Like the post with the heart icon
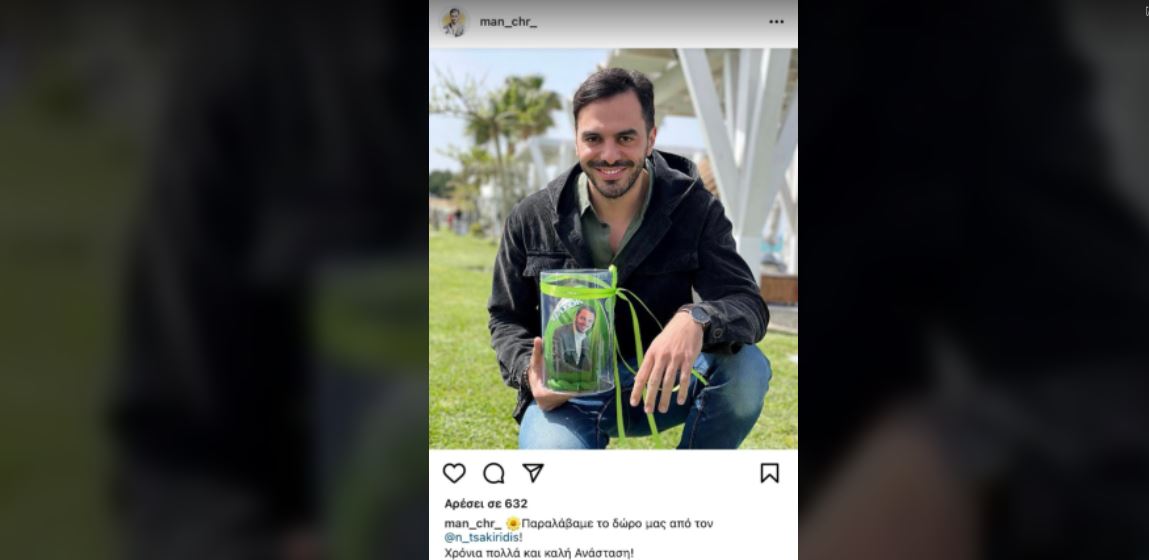Image resolution: width=1149 pixels, height=560 pixels. tap(454, 474)
